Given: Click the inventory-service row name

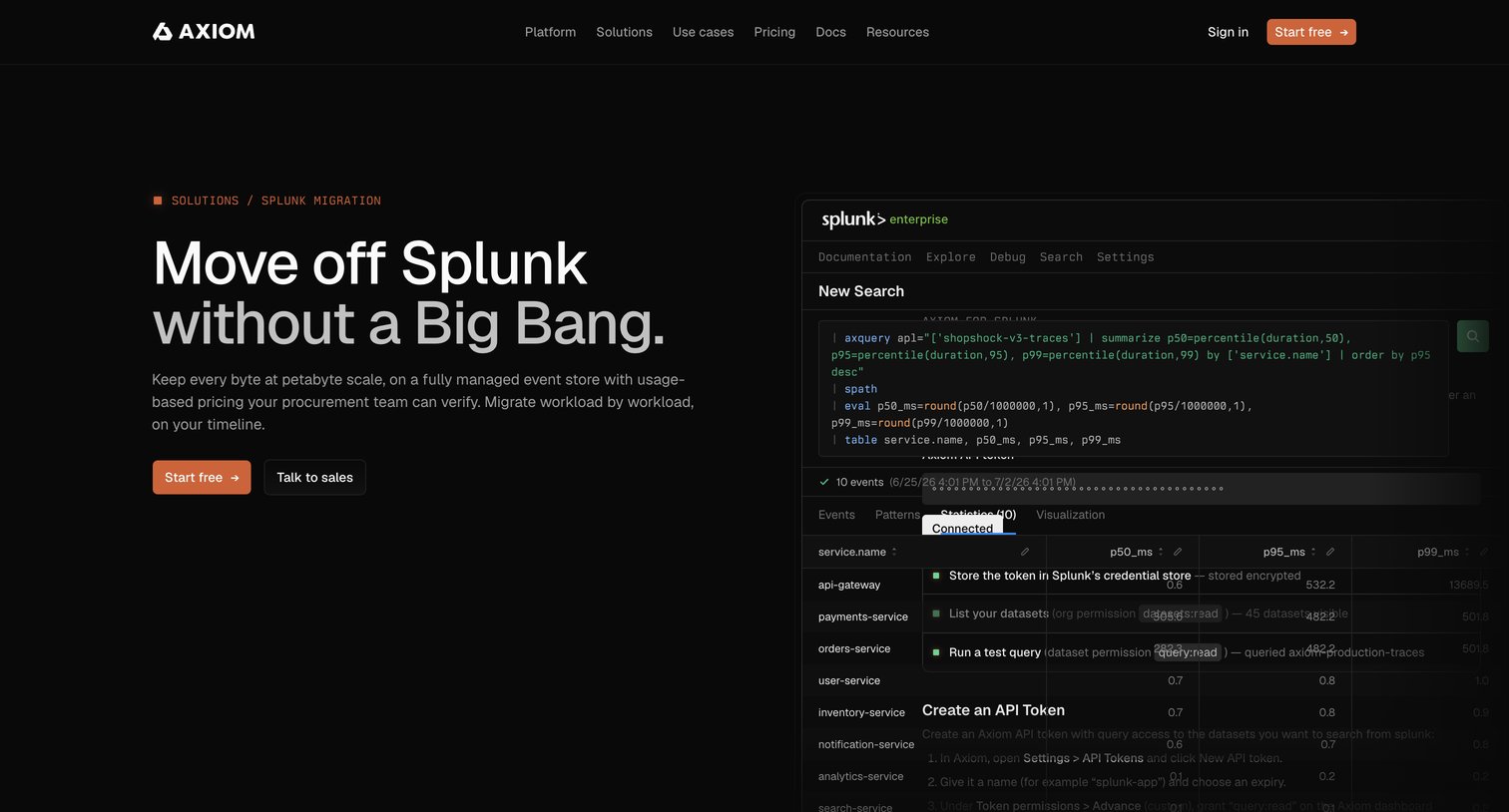Looking at the screenshot, I should click(x=861, y=712).
